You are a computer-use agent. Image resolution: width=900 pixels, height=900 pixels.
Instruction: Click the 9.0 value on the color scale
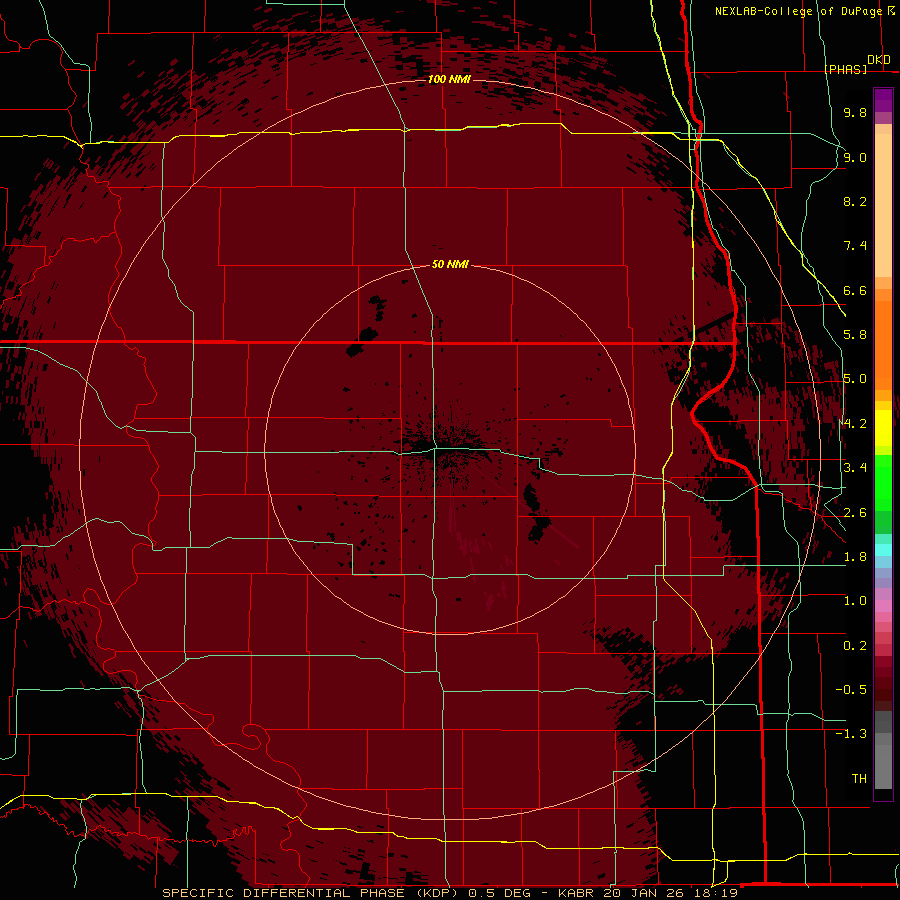pyautogui.click(x=855, y=157)
